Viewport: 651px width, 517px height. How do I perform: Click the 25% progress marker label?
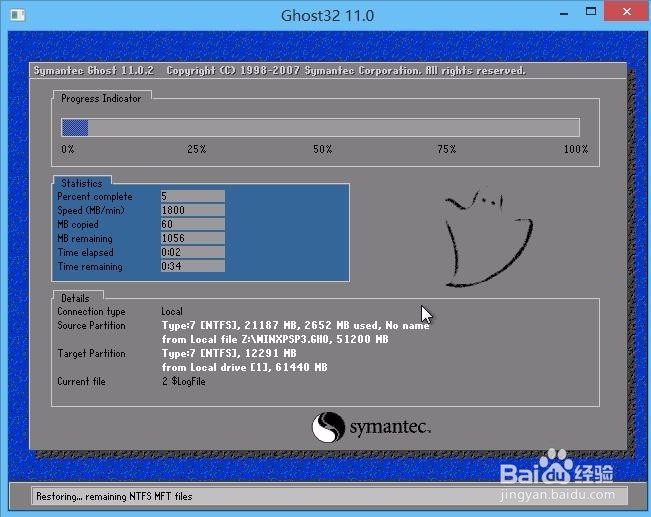(197, 149)
